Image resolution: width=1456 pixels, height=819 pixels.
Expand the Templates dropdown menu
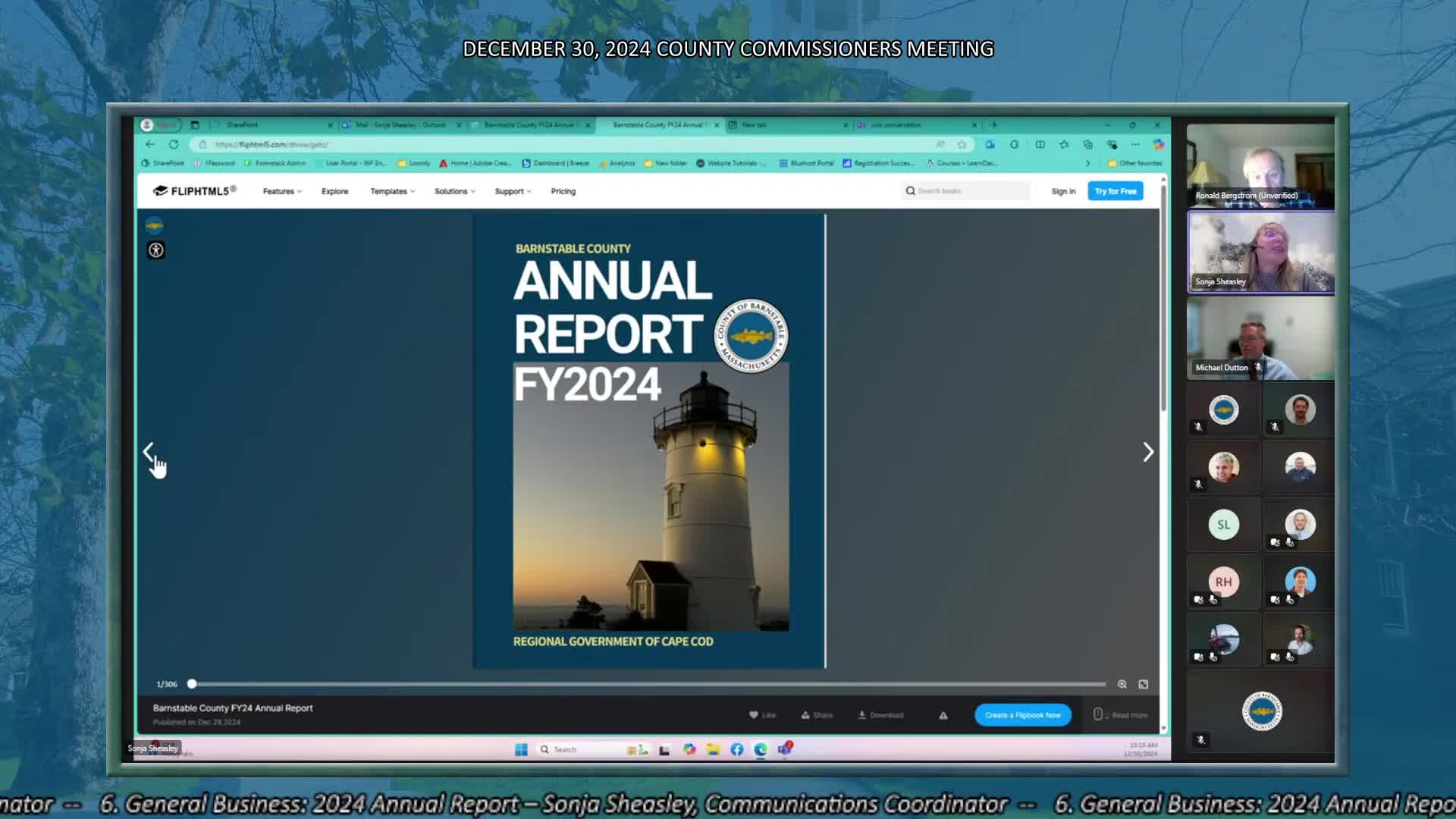point(392,191)
